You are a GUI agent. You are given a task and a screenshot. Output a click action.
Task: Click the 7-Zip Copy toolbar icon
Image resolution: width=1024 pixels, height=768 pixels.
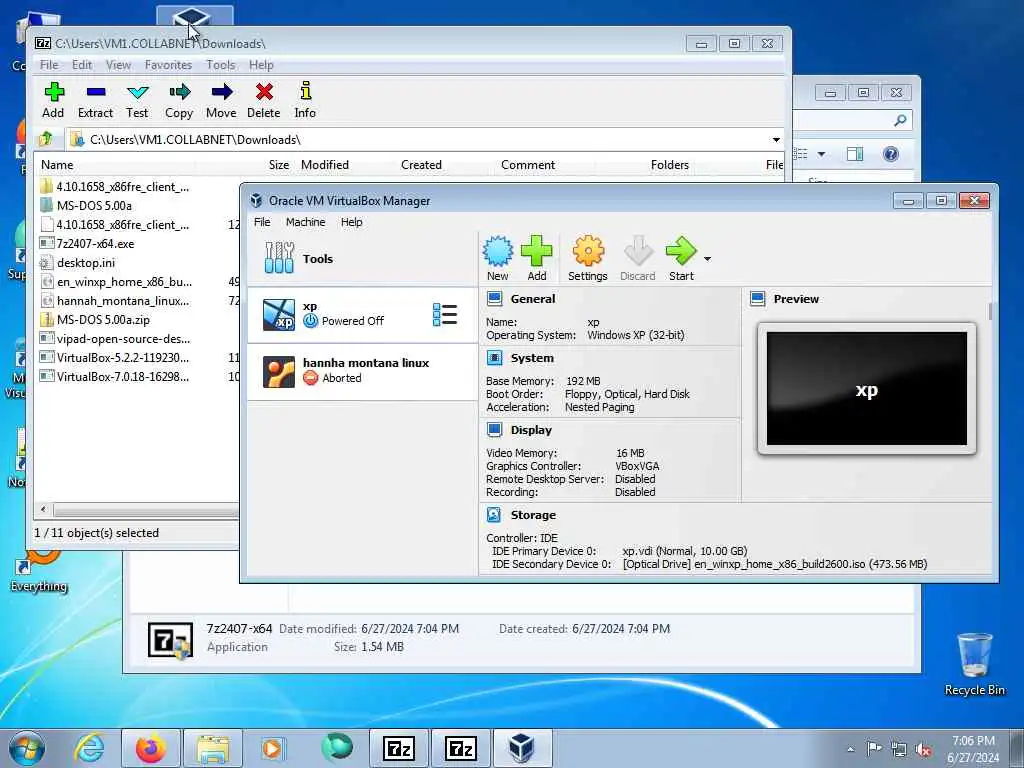179,99
